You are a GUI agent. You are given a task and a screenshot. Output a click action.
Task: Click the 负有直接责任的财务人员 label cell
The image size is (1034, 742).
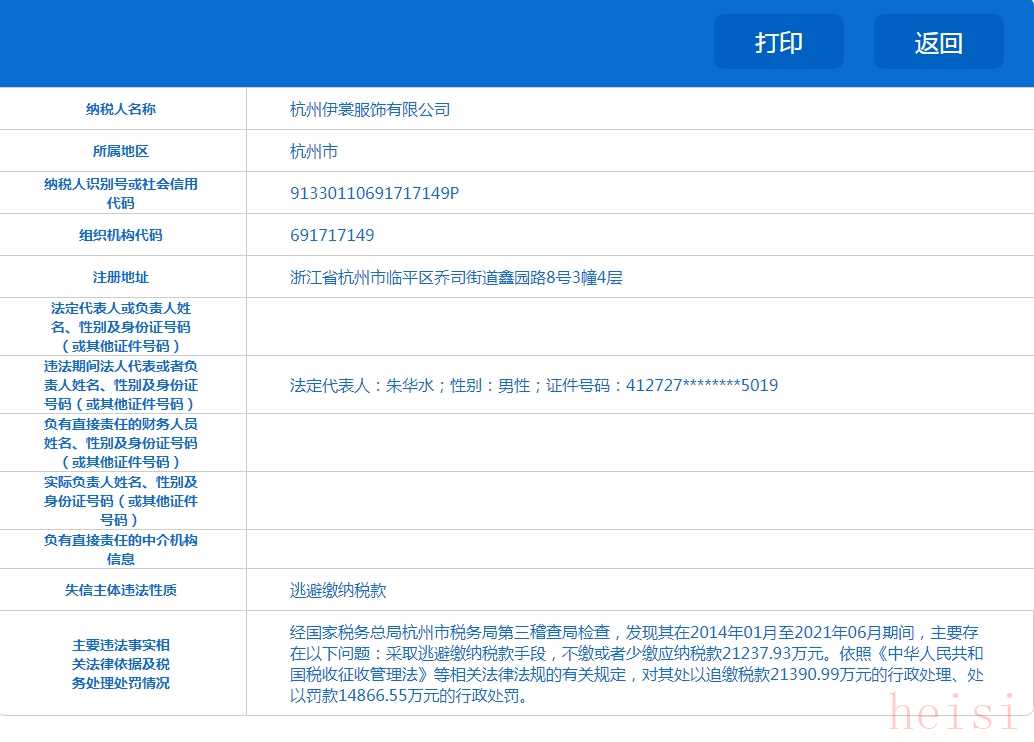(121, 443)
